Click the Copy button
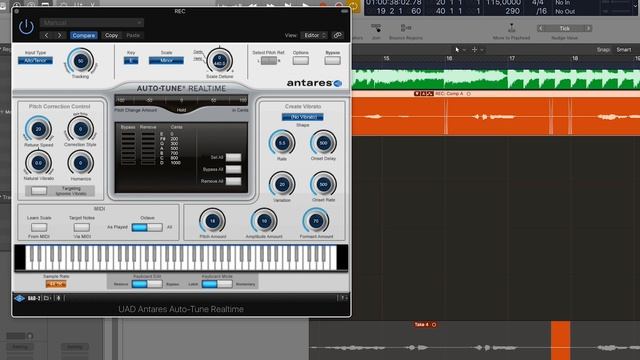Viewport: 640px width, 360px height. (111, 36)
